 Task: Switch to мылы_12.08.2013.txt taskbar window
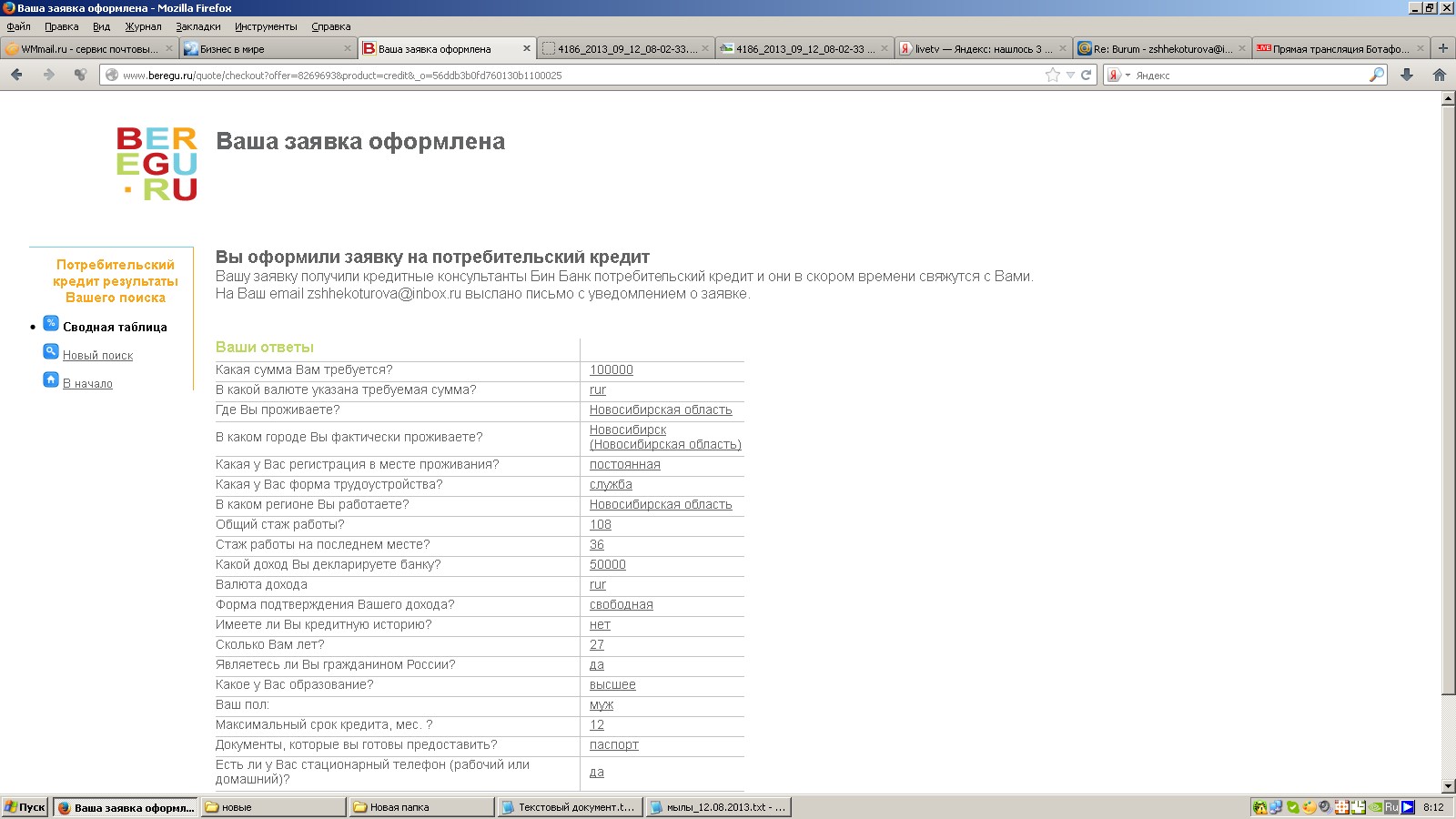point(718,807)
